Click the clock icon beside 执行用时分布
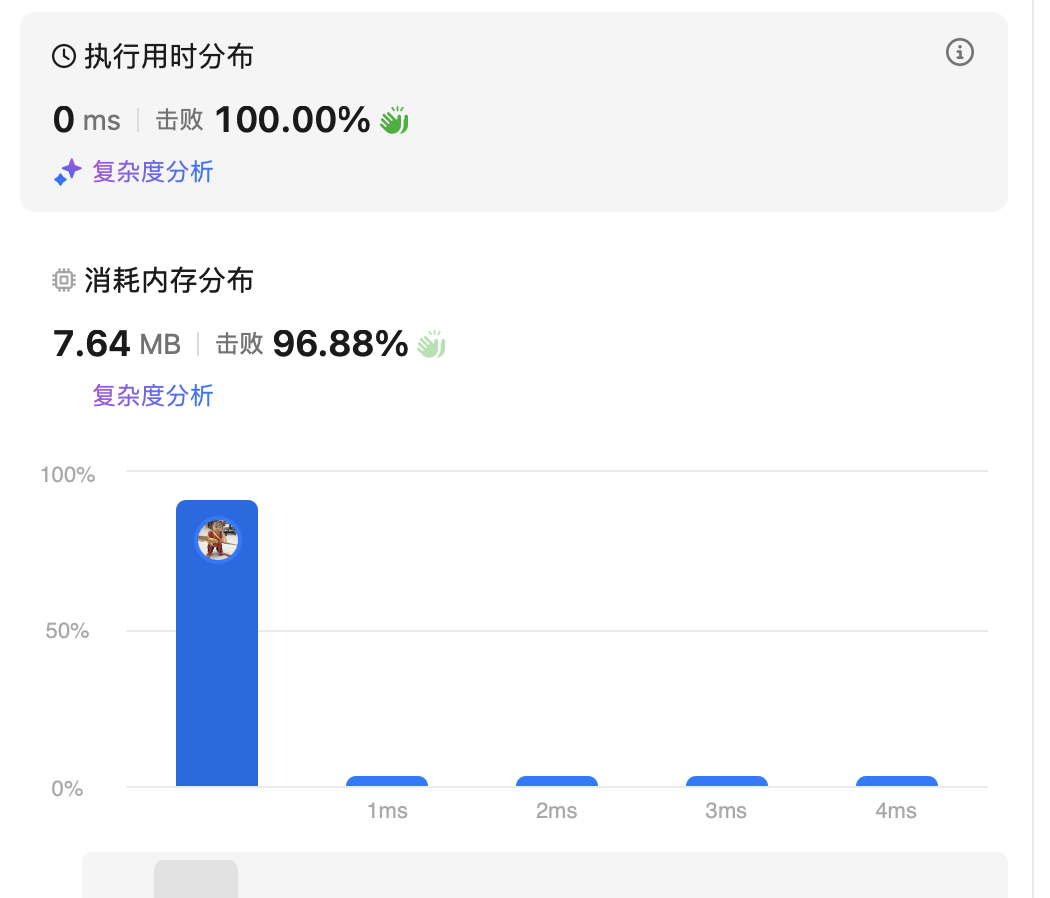Viewport: 1050px width, 898px height. pyautogui.click(x=64, y=56)
